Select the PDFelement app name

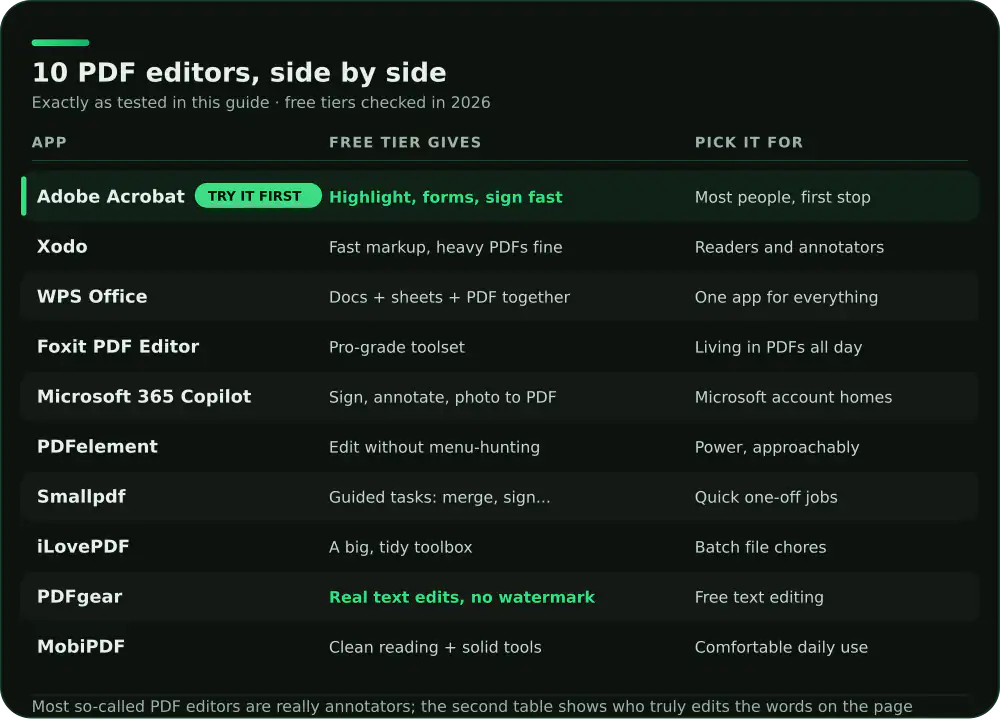coord(97,447)
